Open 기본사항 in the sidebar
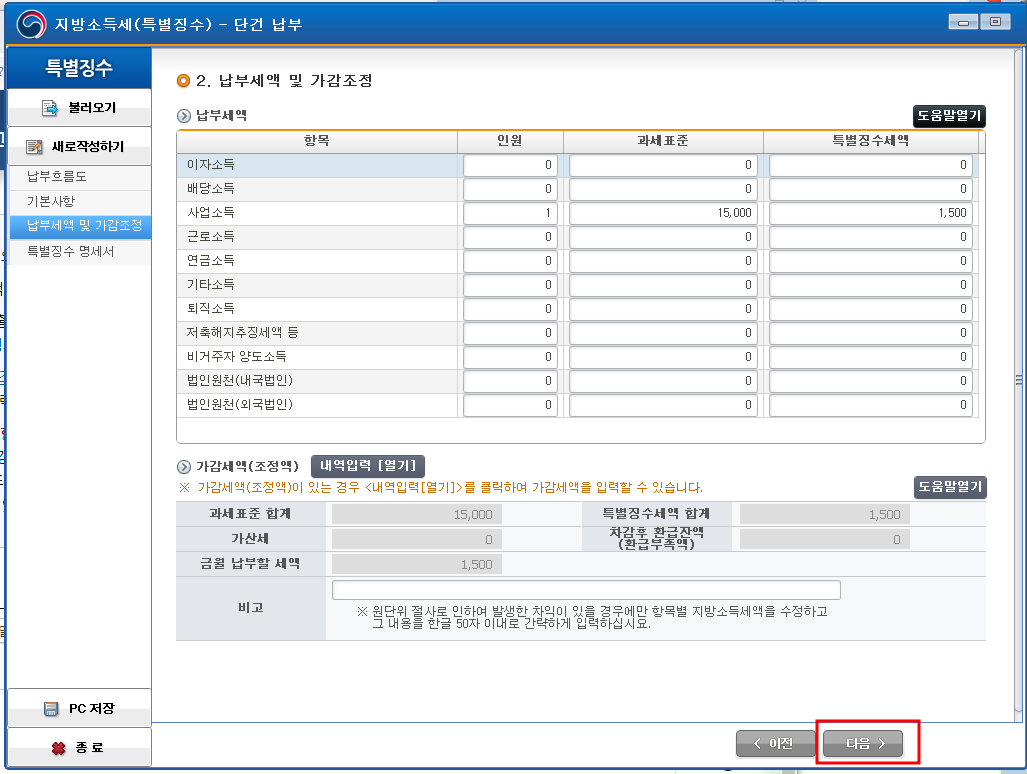 80,202
